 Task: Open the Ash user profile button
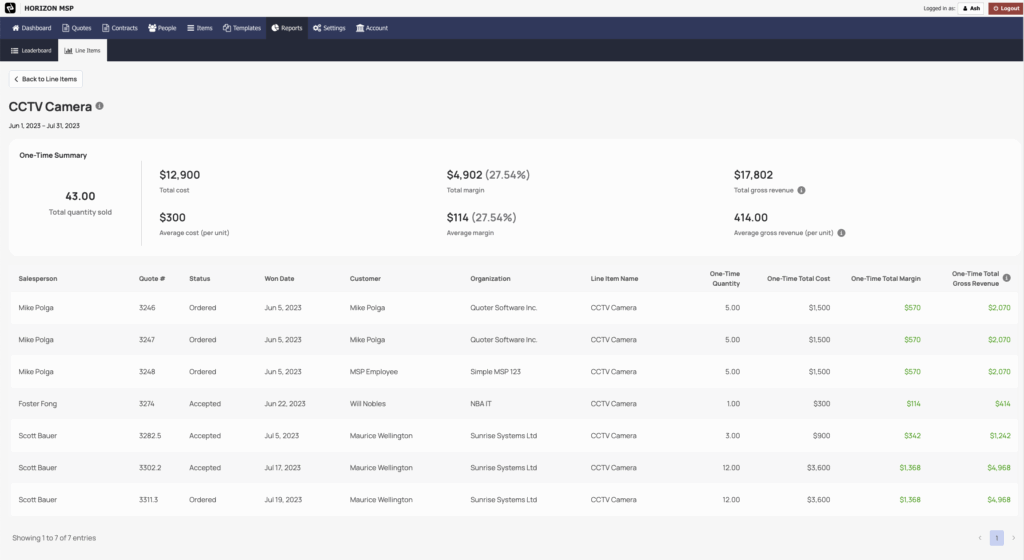(970, 8)
